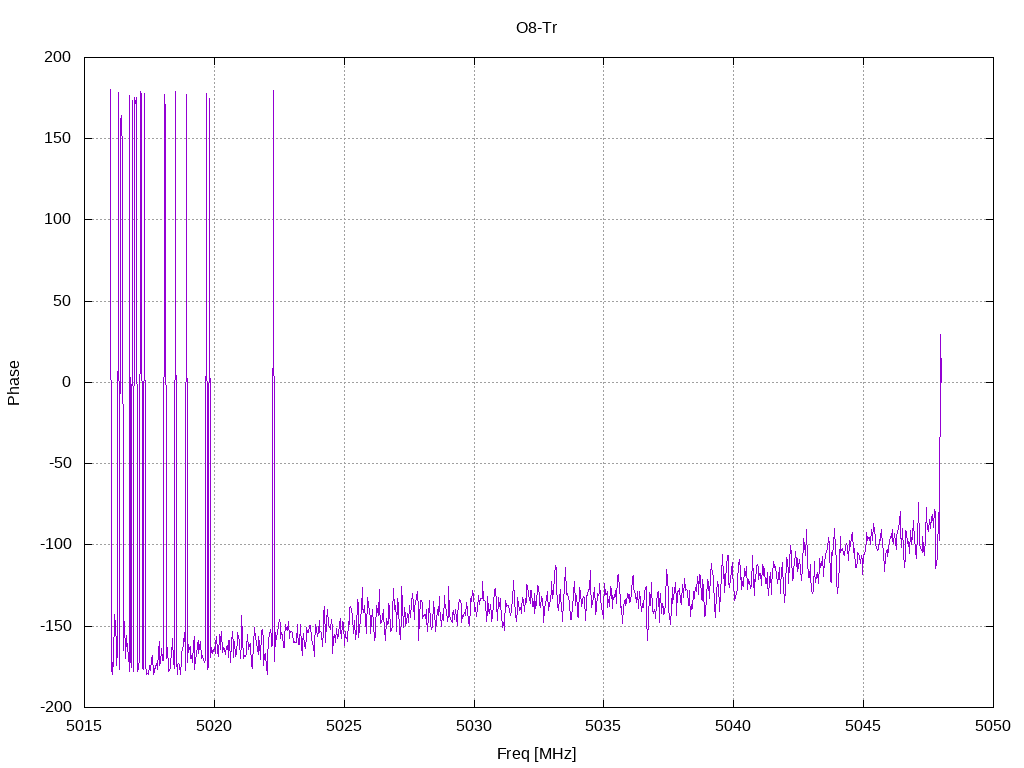Click x-axis tick label 5050
The height and width of the screenshot is (768, 1024).
tap(993, 726)
